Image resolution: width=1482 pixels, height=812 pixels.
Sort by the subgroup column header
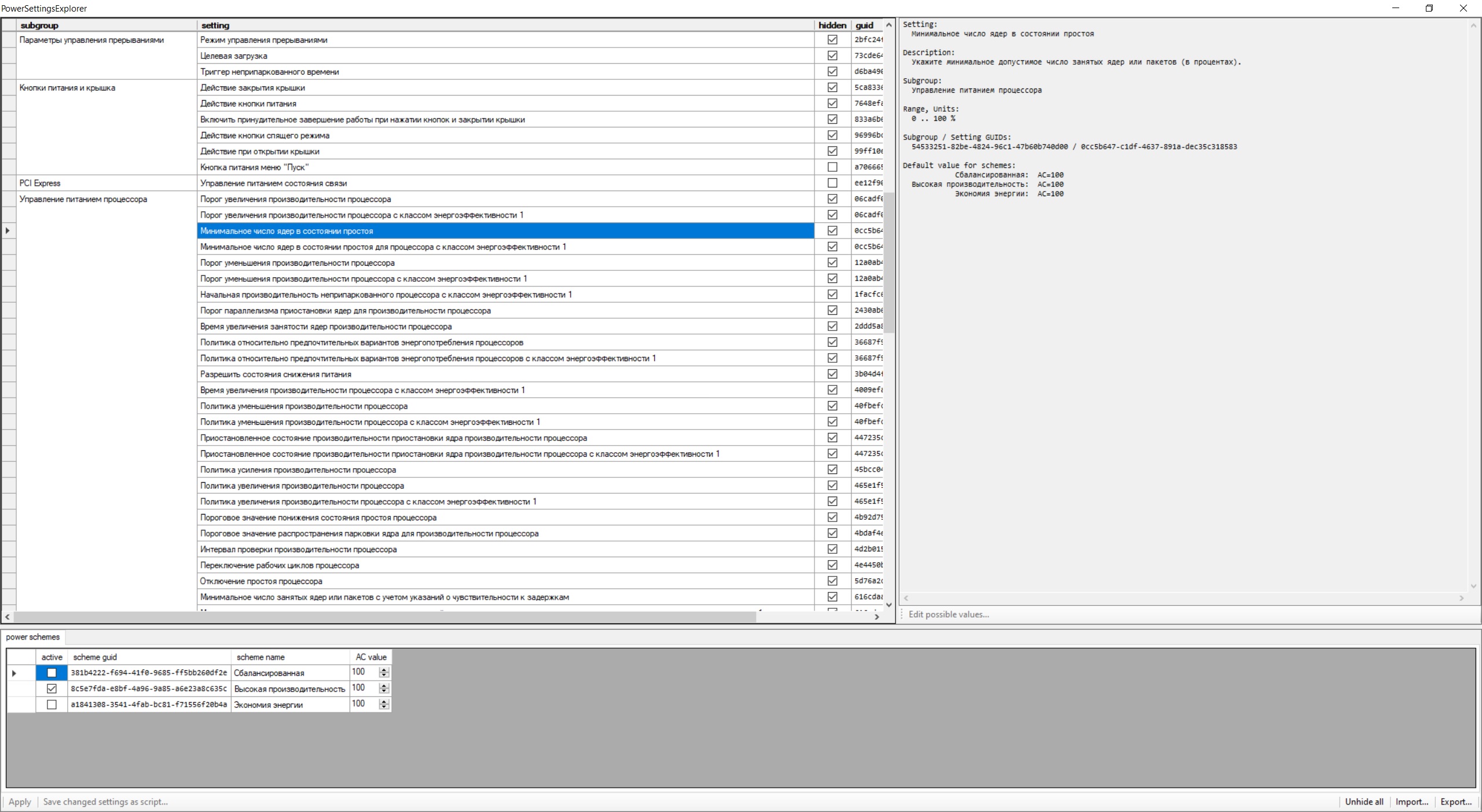pyautogui.click(x=39, y=25)
